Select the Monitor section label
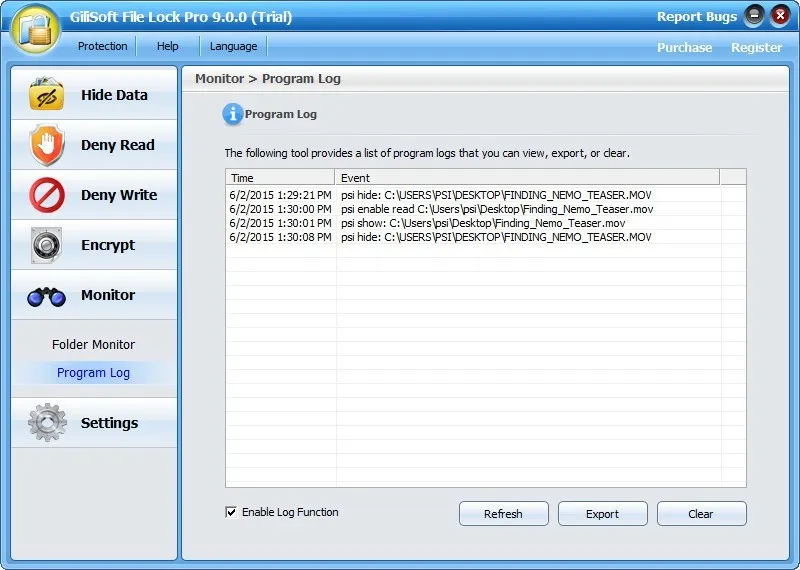The image size is (800, 570). [x=108, y=295]
